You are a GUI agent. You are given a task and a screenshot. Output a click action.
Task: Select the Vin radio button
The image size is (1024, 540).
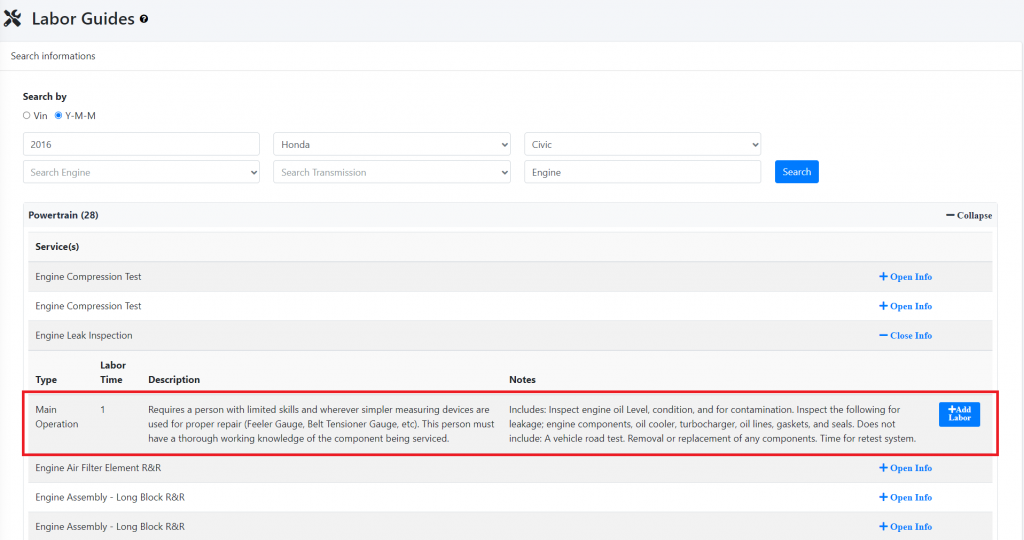click(x=27, y=116)
